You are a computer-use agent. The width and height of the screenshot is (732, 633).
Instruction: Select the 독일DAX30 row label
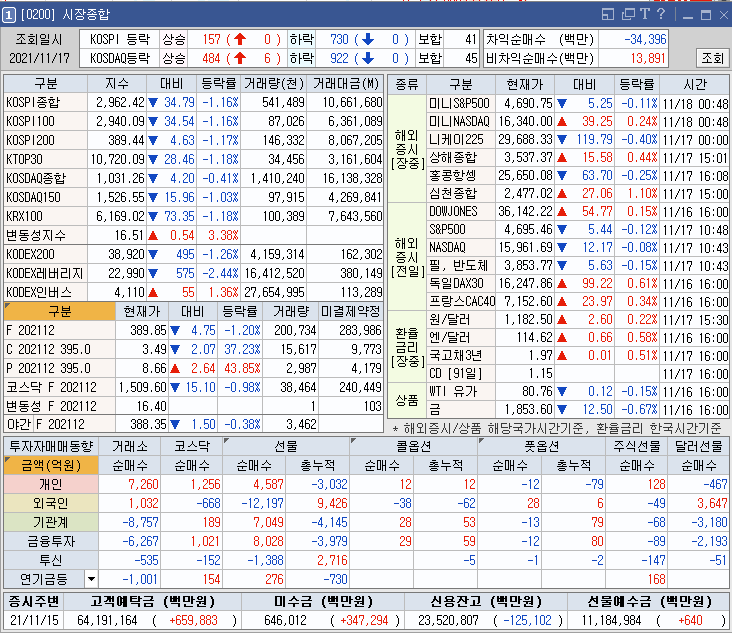(x=460, y=283)
